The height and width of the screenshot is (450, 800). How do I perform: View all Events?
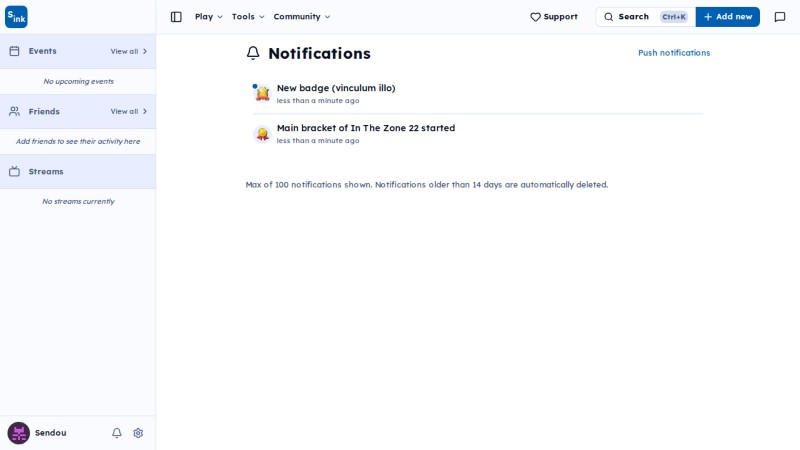pos(129,52)
